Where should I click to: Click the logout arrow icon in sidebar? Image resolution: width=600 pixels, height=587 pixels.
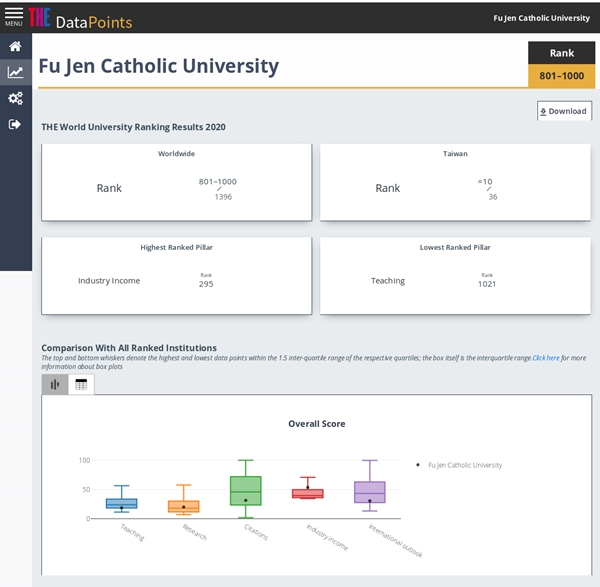15,124
